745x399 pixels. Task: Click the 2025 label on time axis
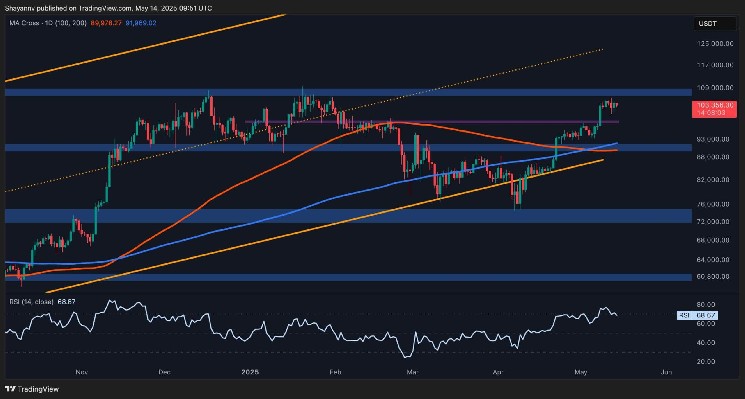(x=249, y=372)
